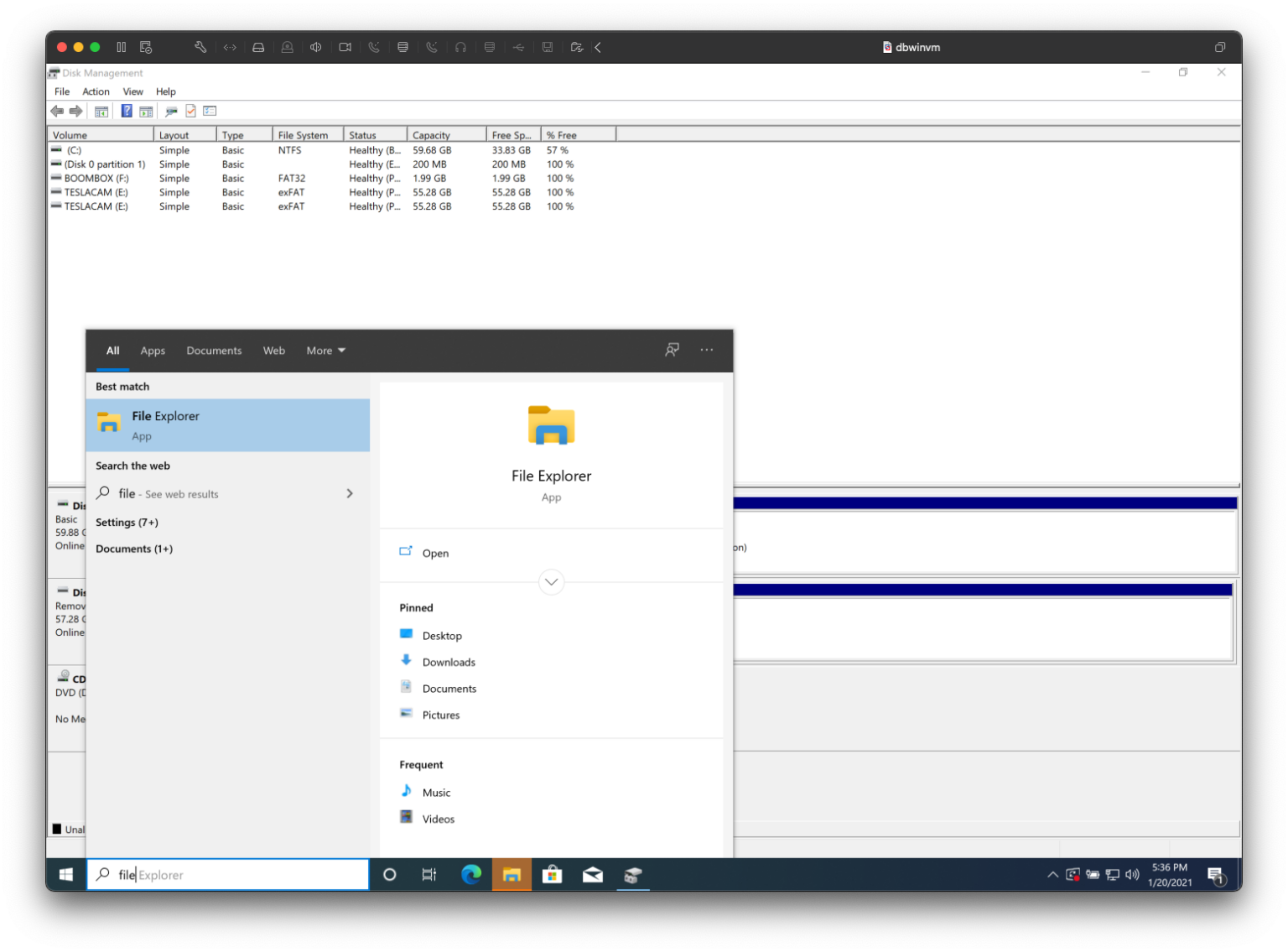
Task: Switch to the Documents search tab
Action: 214,351
